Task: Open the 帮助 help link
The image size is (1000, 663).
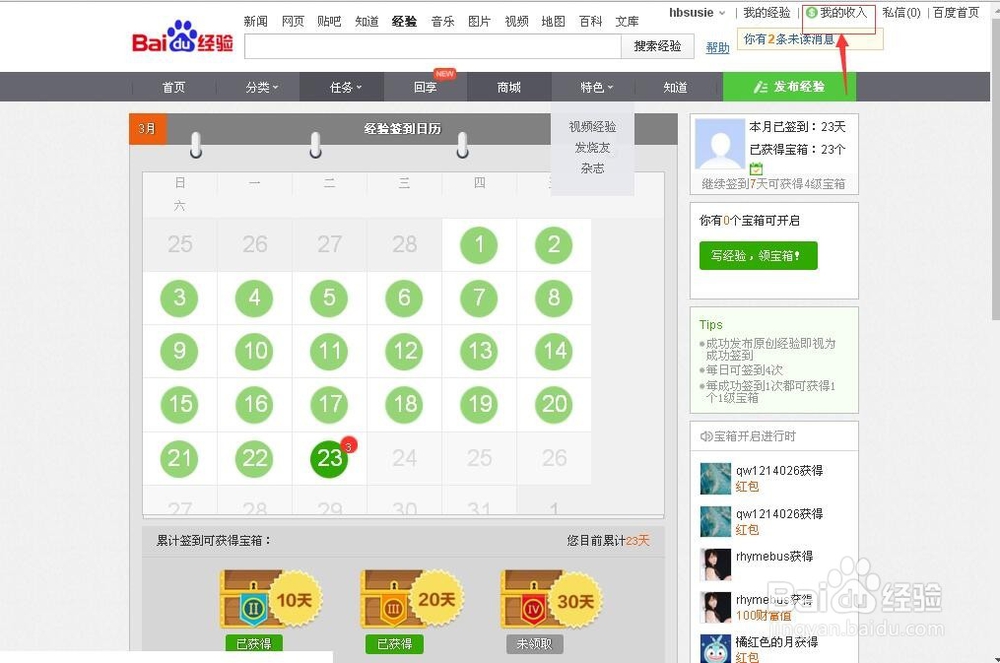Action: tap(718, 47)
